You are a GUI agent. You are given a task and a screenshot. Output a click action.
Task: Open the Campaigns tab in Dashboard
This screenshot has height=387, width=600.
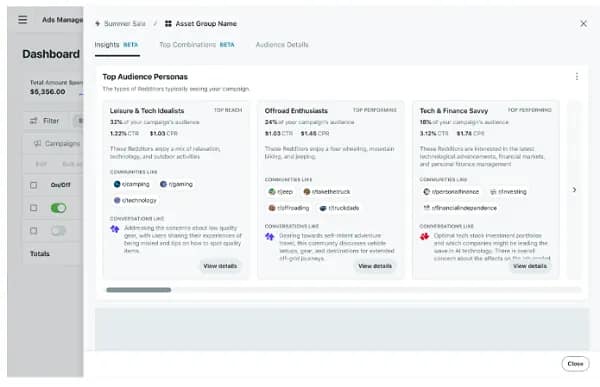[57, 144]
